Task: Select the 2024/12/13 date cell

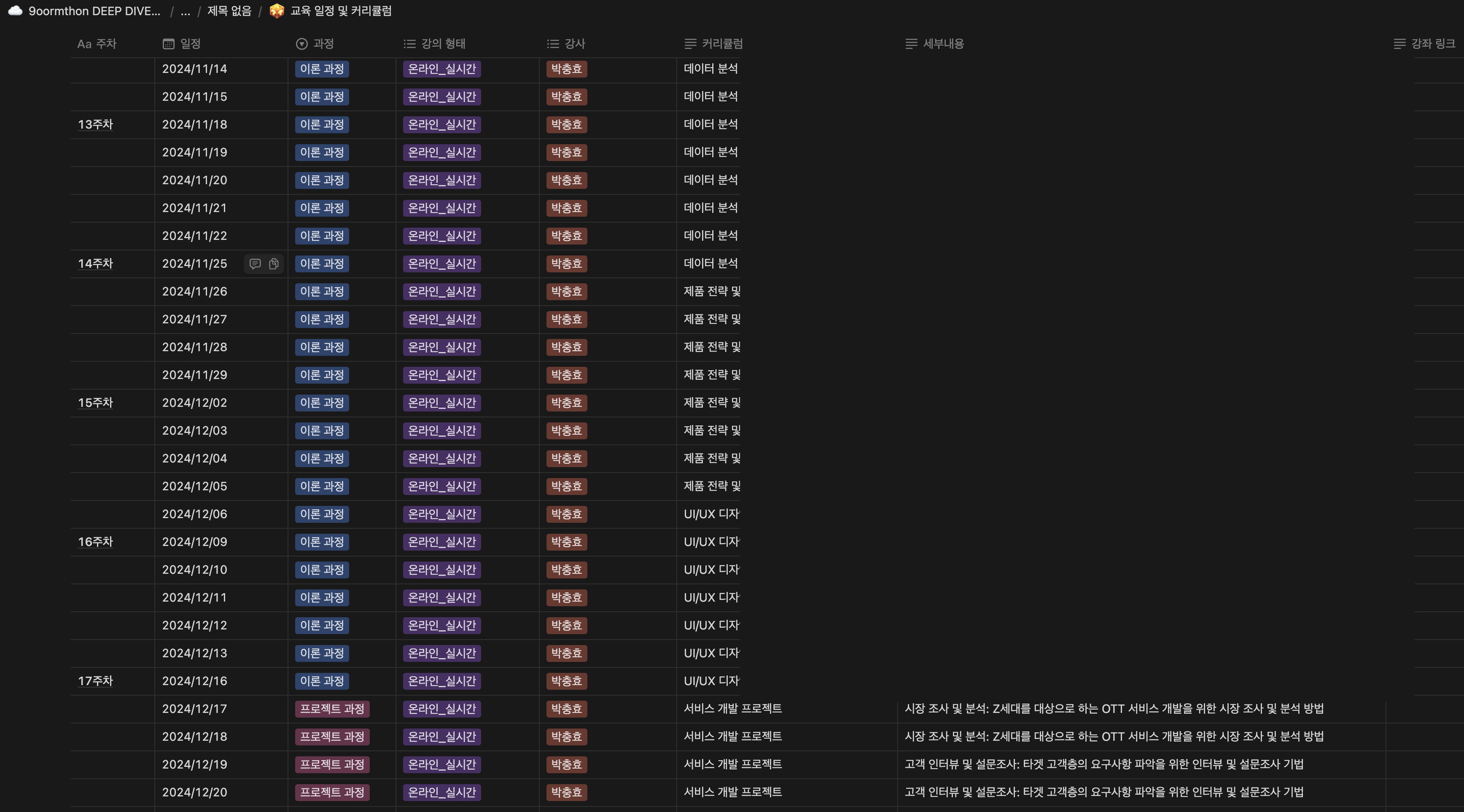Action: pos(221,653)
